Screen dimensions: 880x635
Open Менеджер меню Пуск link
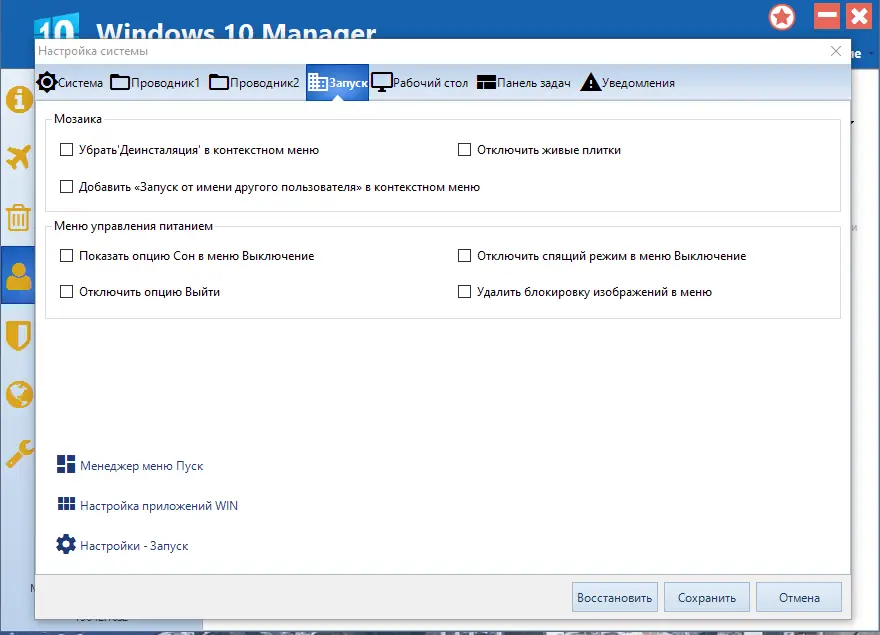point(141,465)
